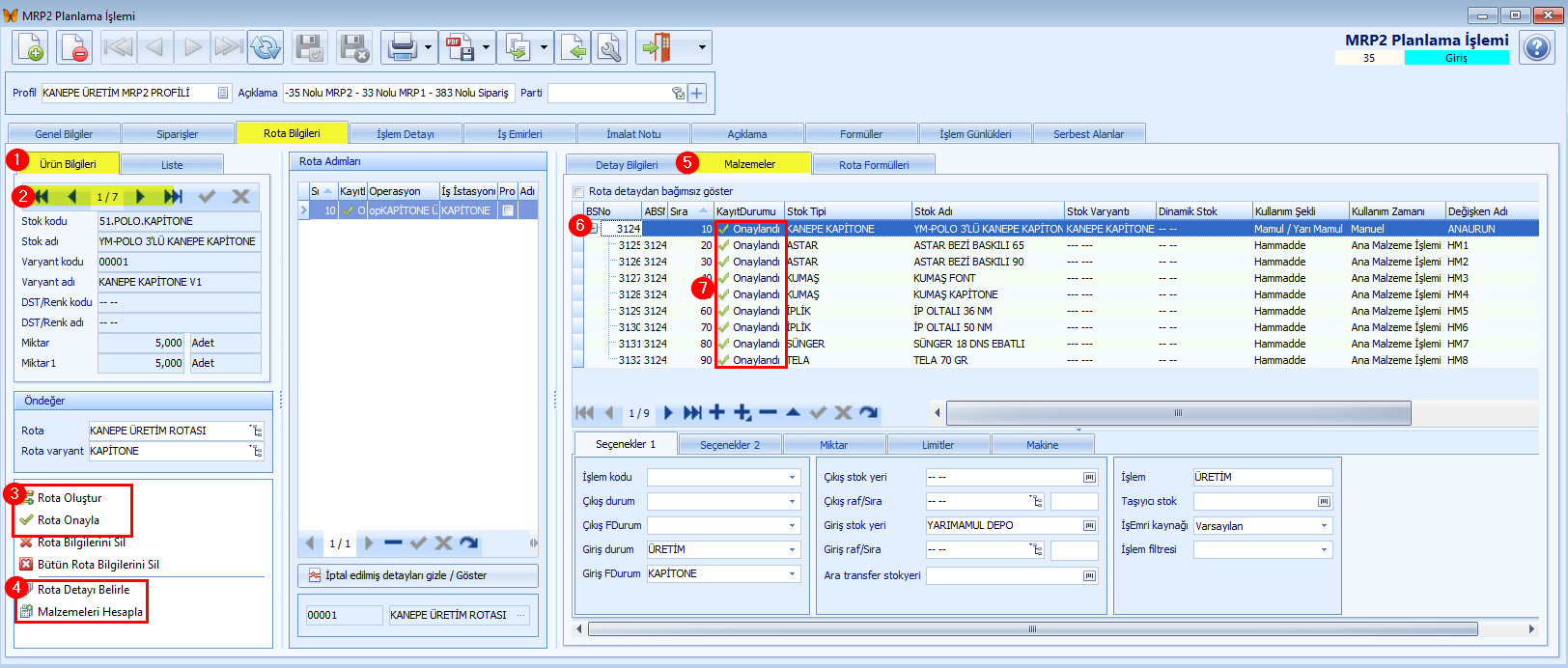
Task: Open the Detay Bilgileri tab
Action: pyautogui.click(x=627, y=164)
